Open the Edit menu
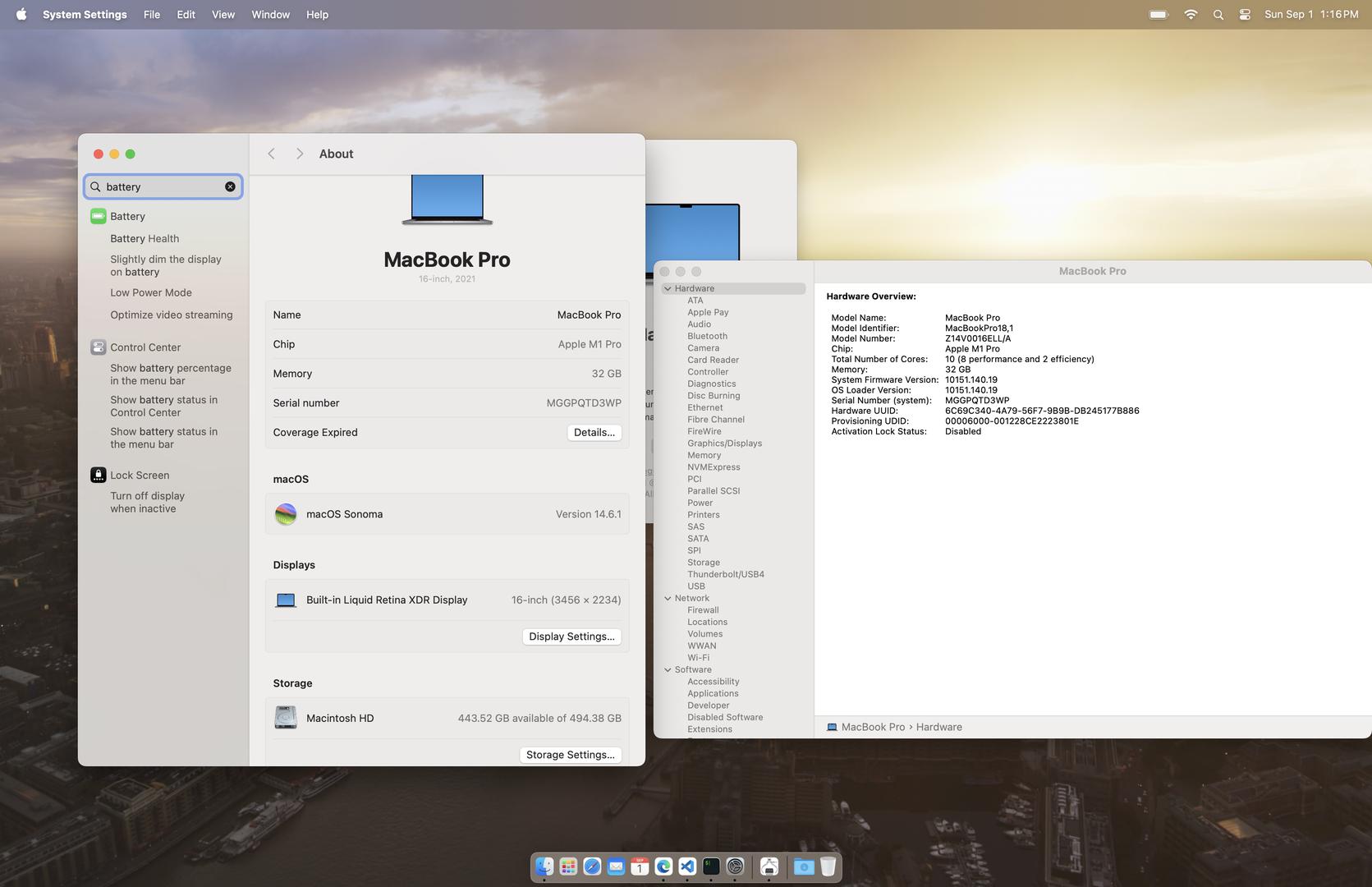Screen dimensions: 1372x887 tap(186, 14)
